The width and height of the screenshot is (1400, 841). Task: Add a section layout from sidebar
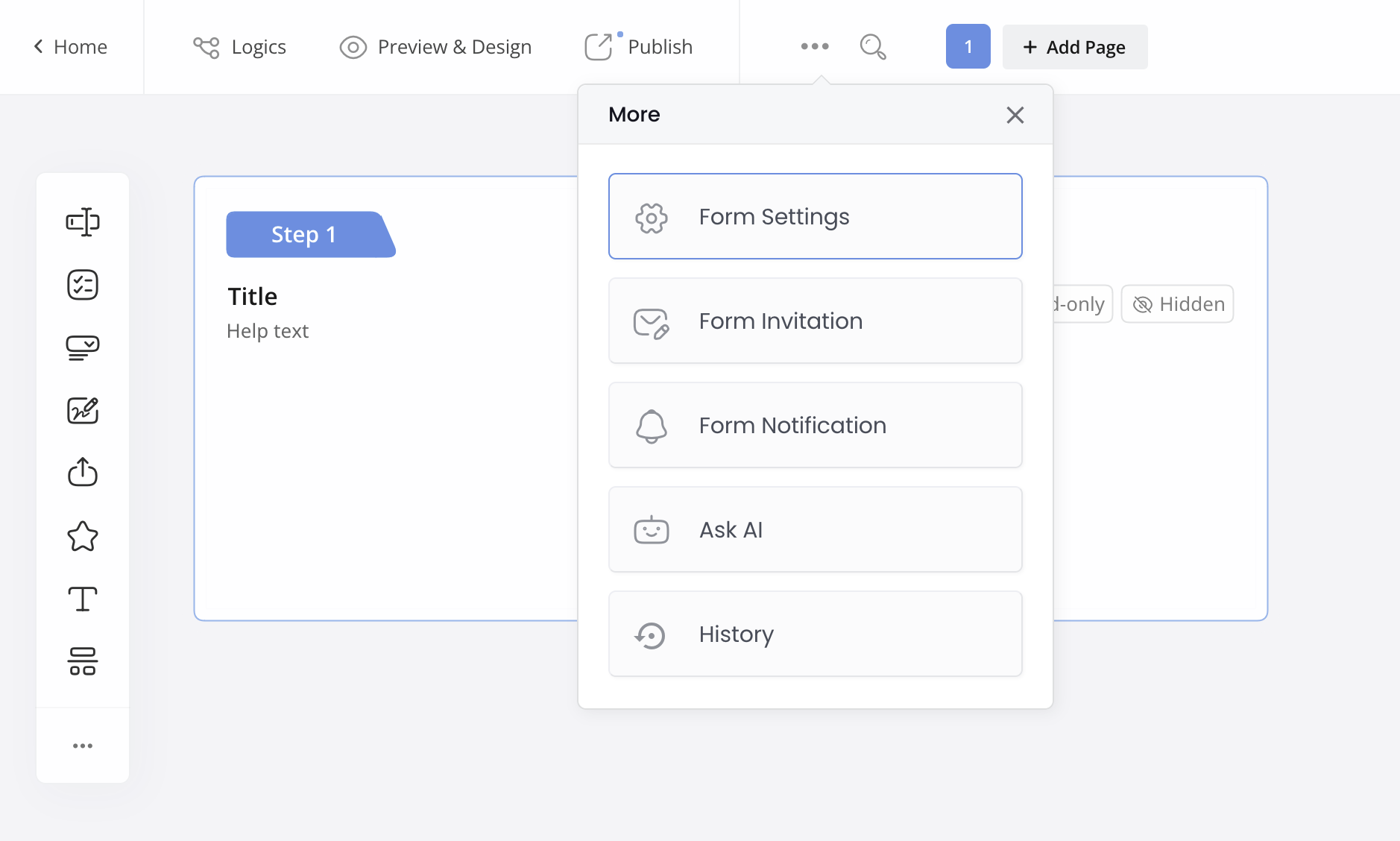[x=83, y=661]
